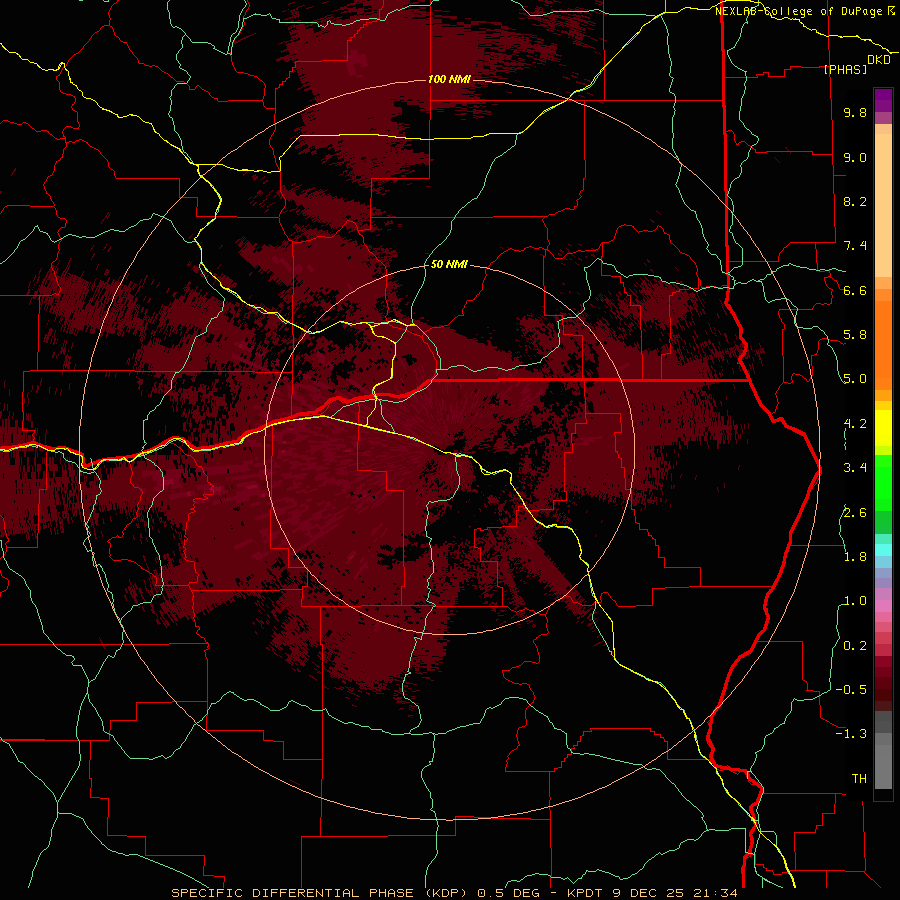Viewport: 900px width, 900px height.
Task: Click the 5.8 value on the color scale
Action: pos(855,335)
